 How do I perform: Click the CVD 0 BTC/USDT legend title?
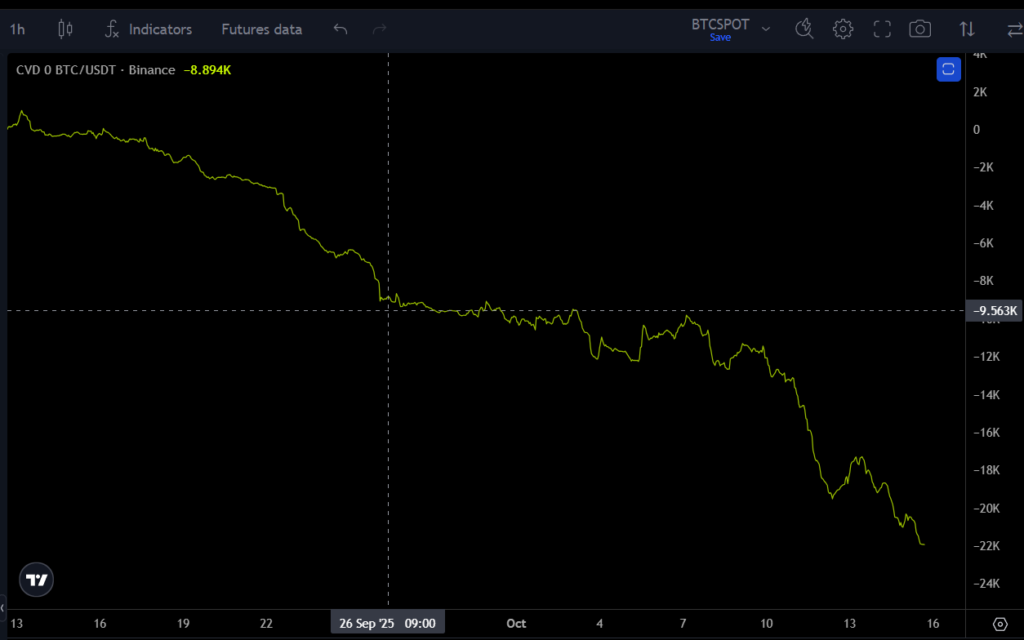tap(95, 70)
